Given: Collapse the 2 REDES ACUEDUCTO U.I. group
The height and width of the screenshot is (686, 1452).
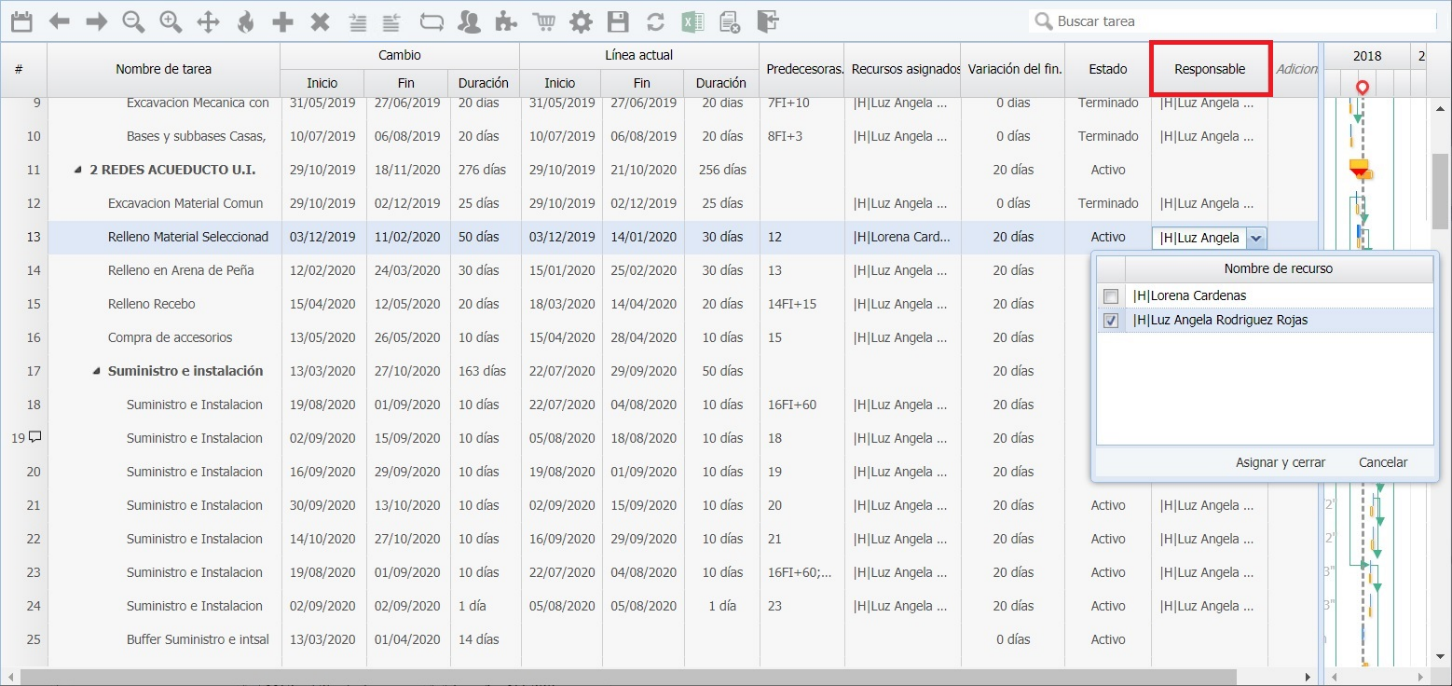Looking at the screenshot, I should (78, 170).
